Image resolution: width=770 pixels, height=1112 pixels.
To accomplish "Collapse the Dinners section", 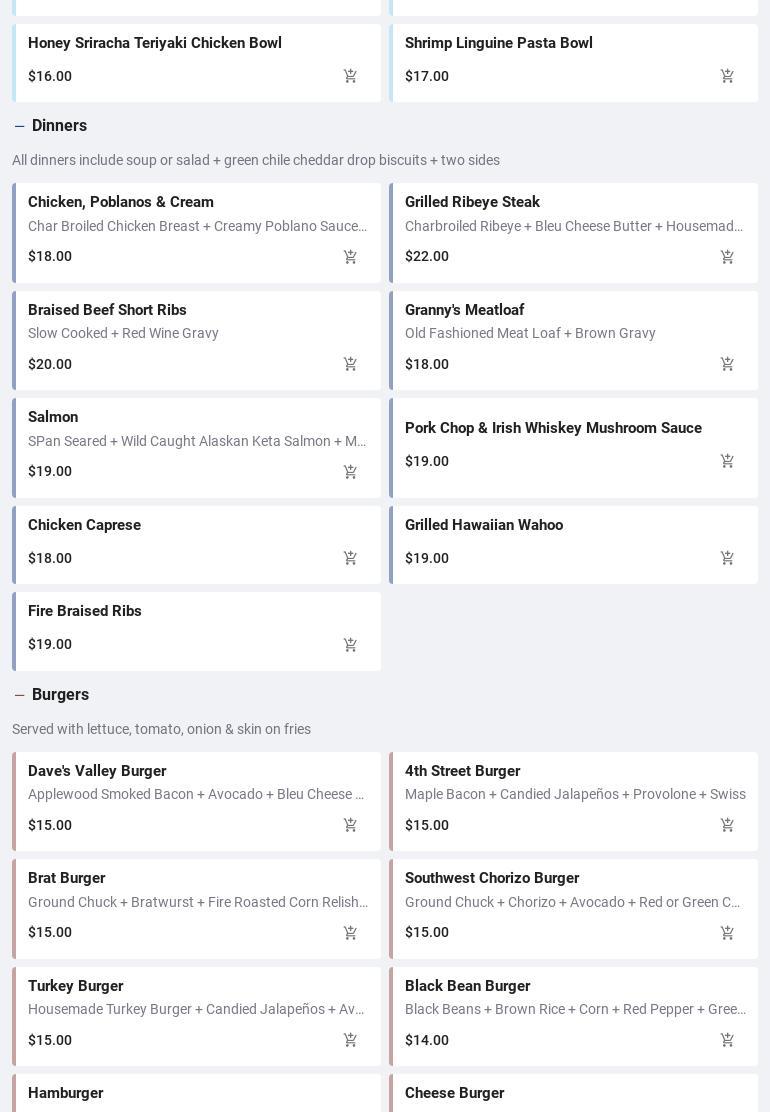I will click(20, 126).
